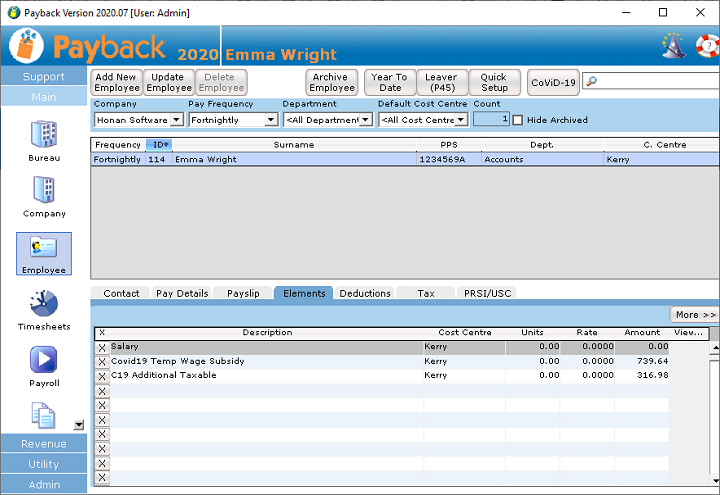Open the Default Cost Centre dropdown
The height and width of the screenshot is (495, 720).
(x=460, y=120)
